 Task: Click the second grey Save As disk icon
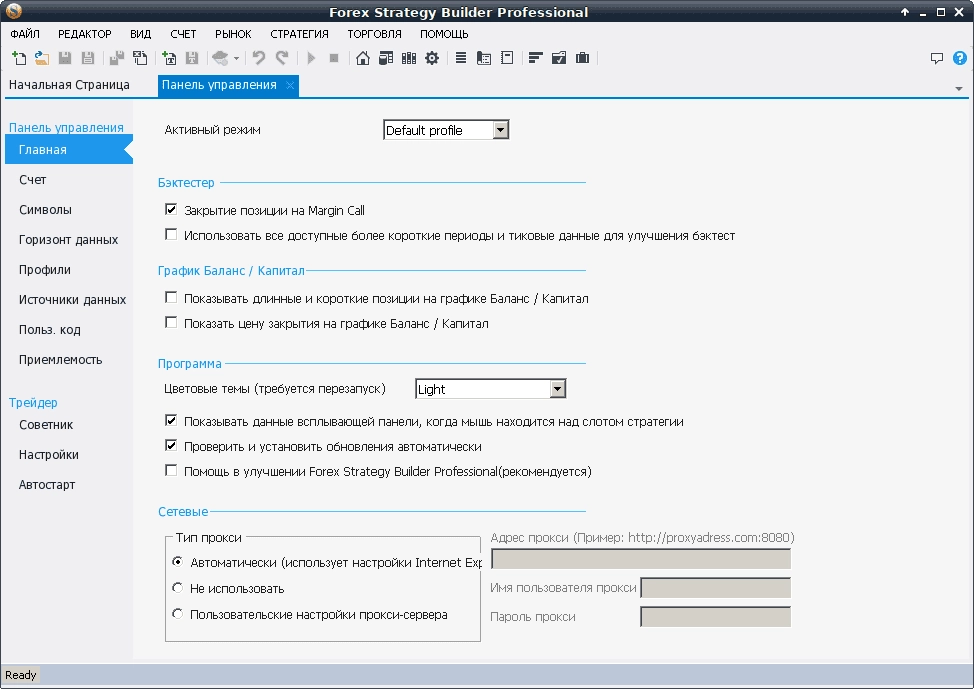coord(88,58)
